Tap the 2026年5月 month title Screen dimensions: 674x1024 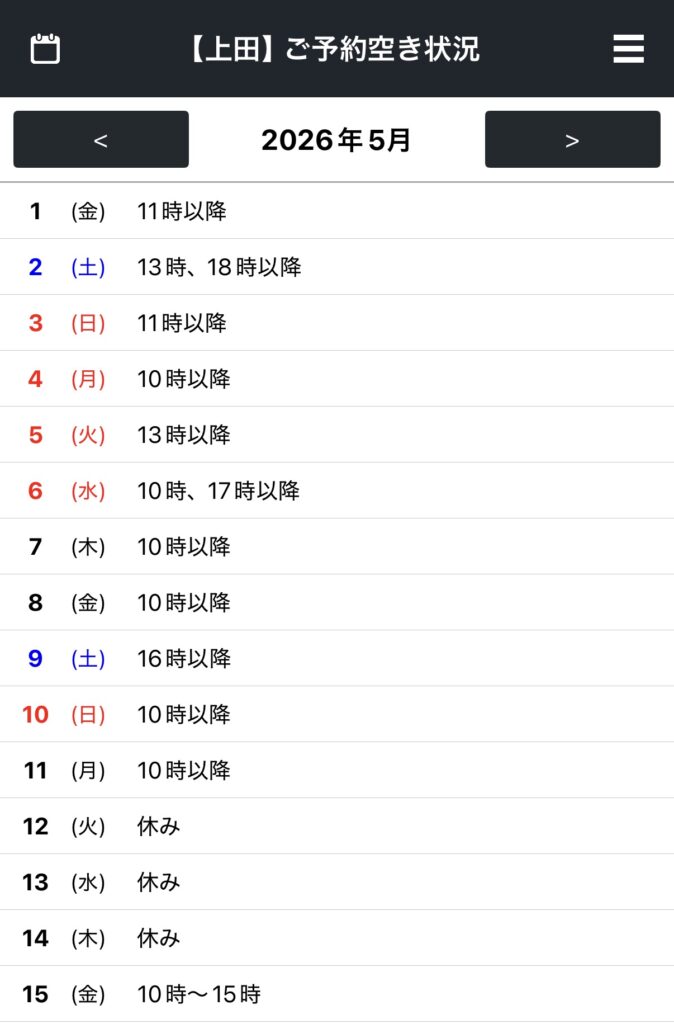click(336, 140)
